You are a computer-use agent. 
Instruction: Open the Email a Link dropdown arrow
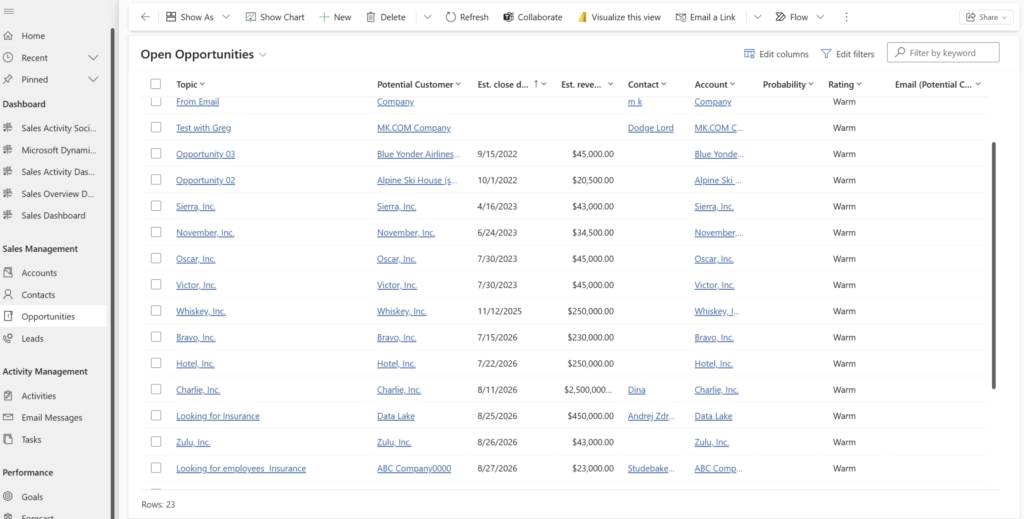point(758,17)
